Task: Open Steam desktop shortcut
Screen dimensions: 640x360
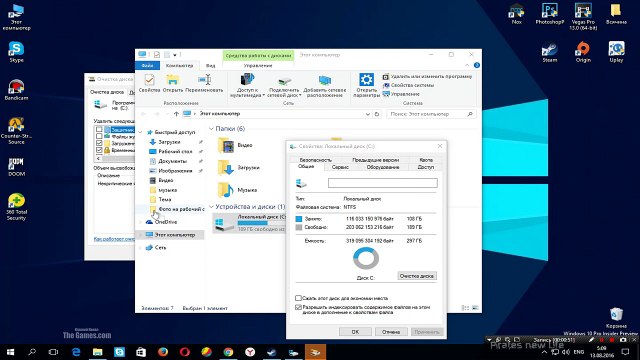Action: point(549,52)
